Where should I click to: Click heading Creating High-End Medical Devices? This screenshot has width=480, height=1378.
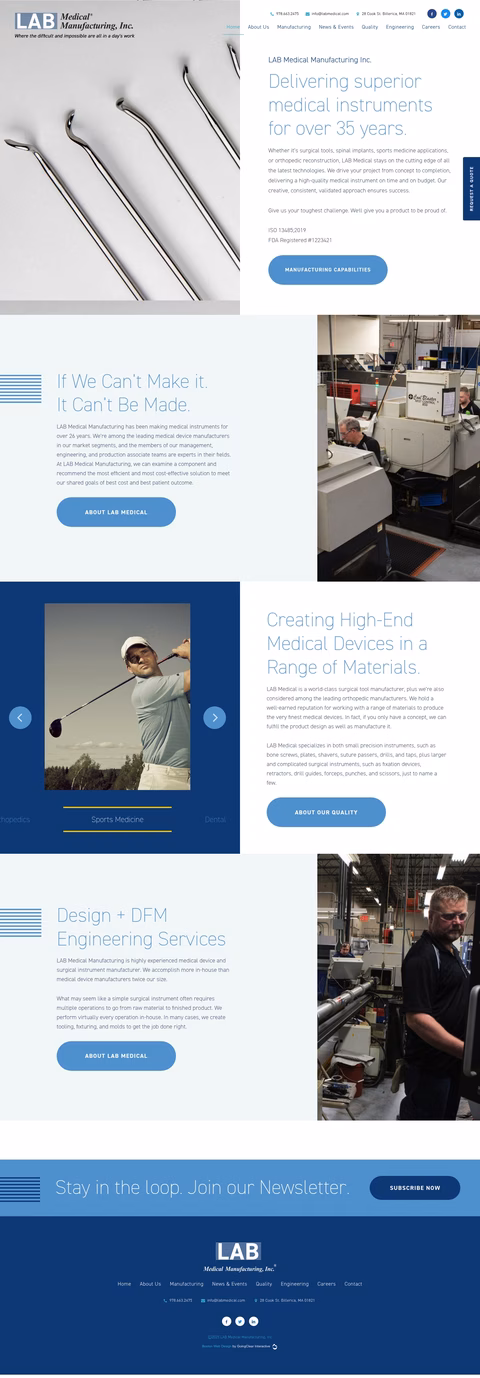[347, 643]
